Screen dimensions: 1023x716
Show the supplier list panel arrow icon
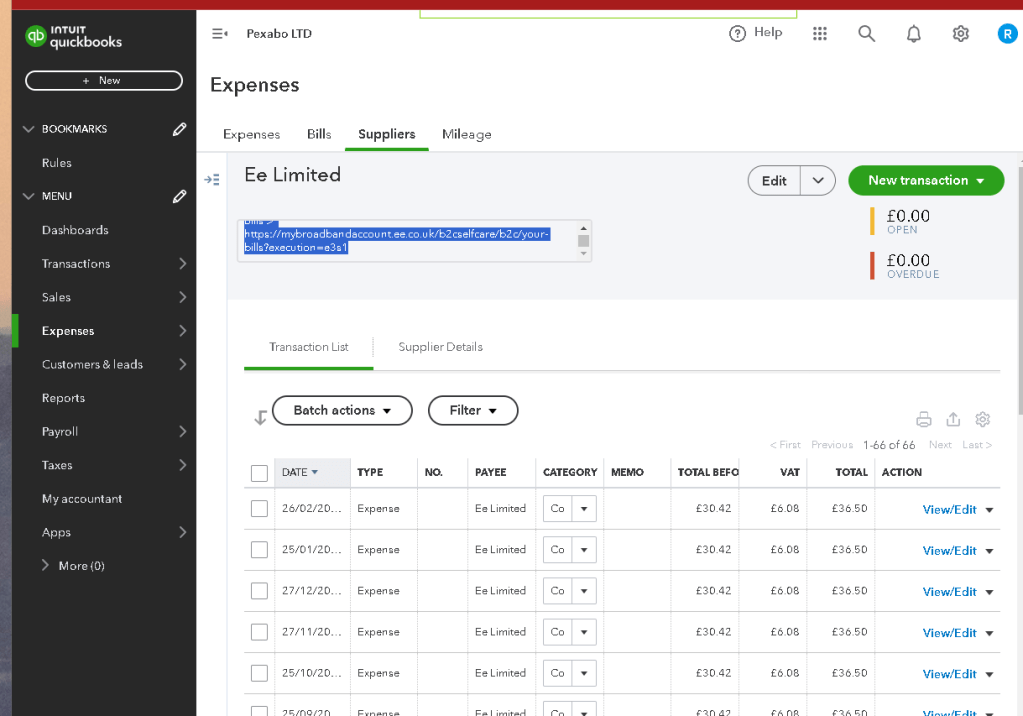[212, 179]
